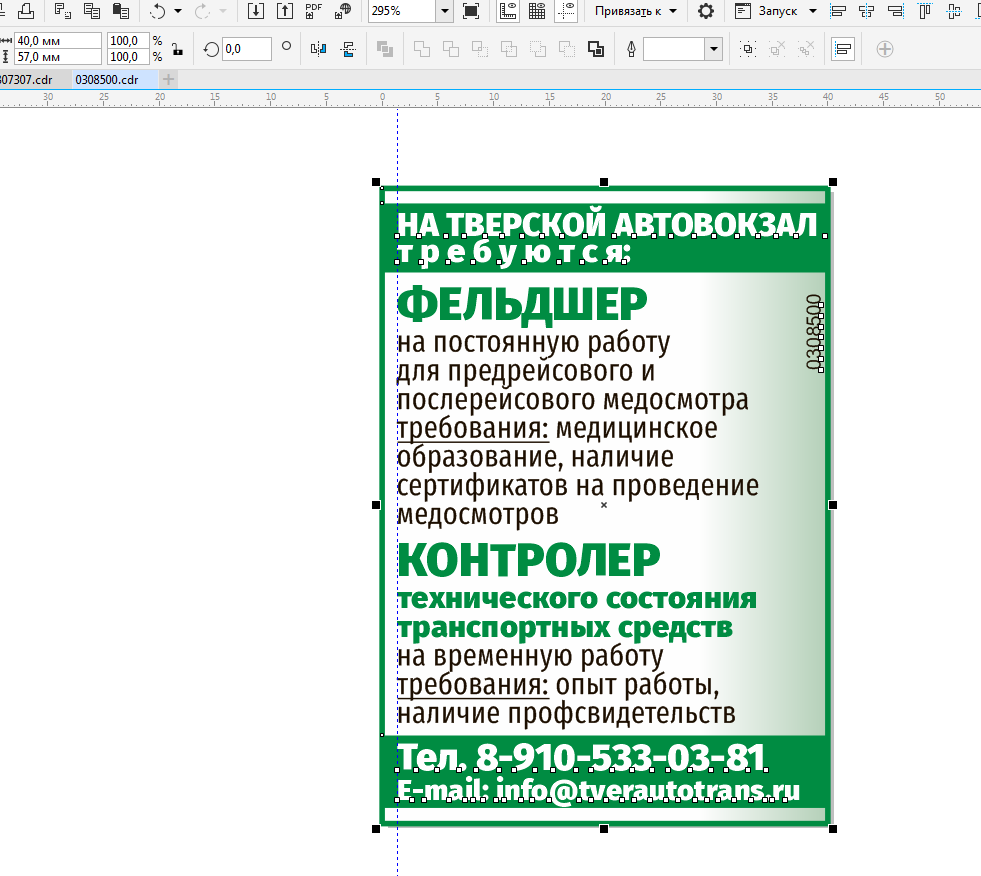
Task: Open the outline width dropdown arrow
Action: [x=714, y=49]
